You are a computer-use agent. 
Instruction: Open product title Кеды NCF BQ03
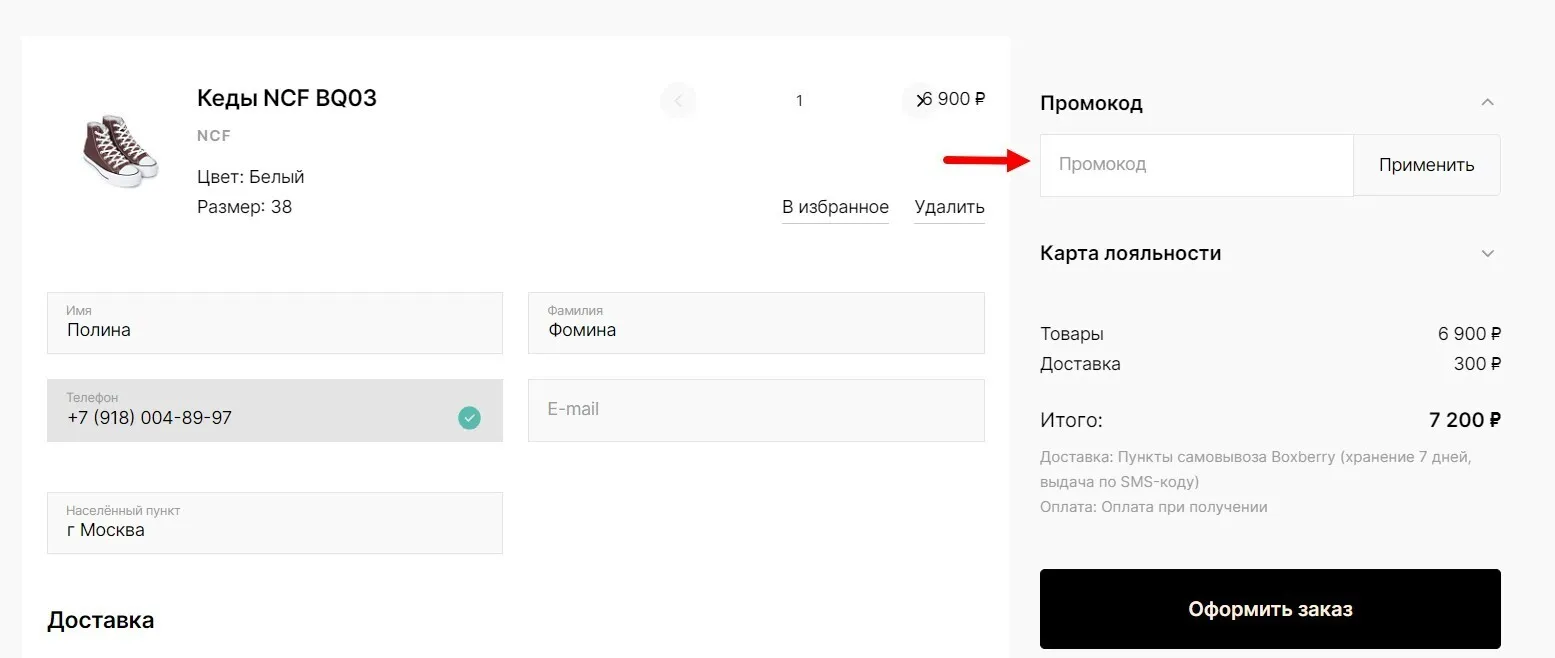coord(287,98)
